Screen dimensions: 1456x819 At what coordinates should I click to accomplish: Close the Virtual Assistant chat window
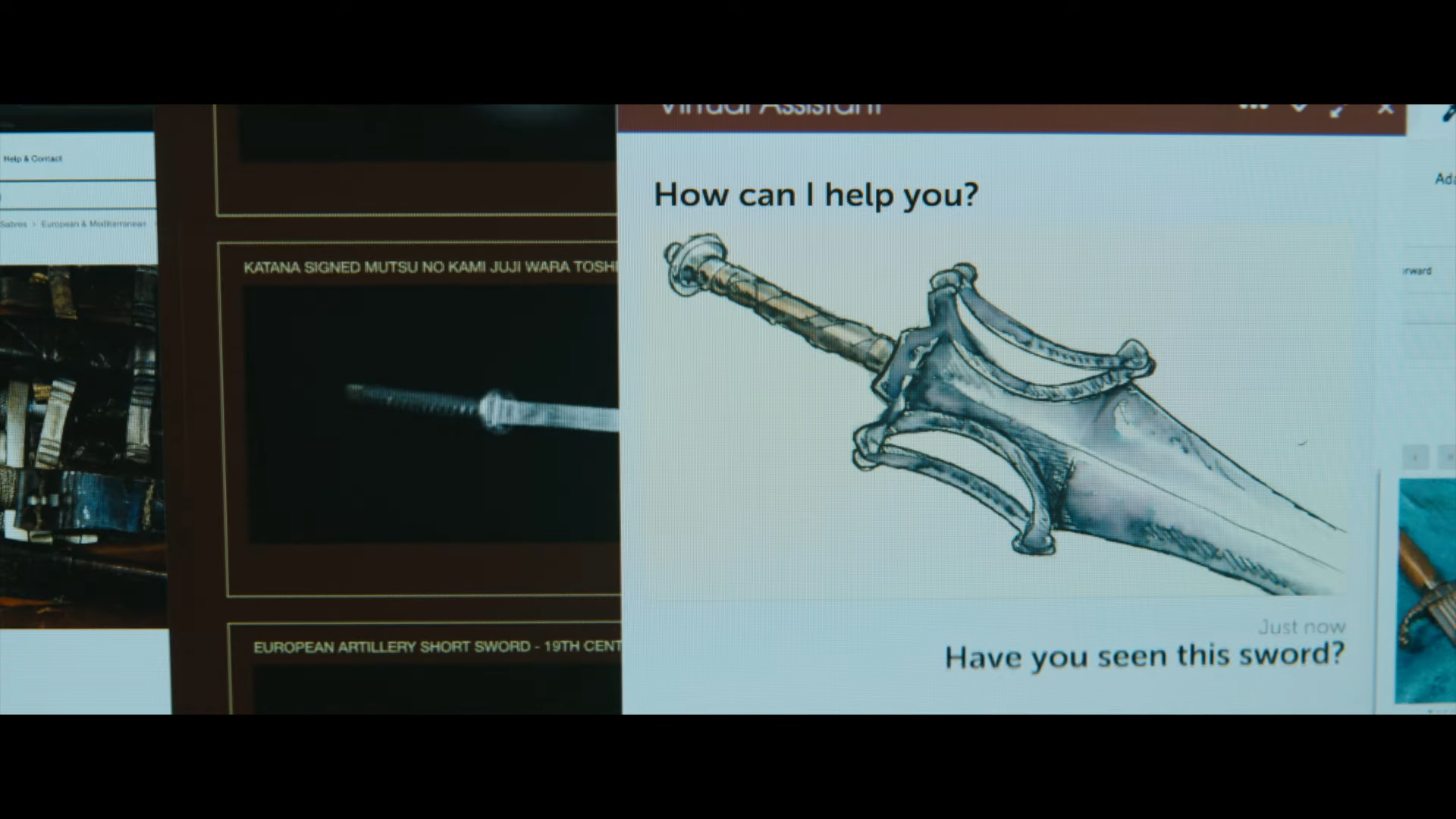point(1385,110)
